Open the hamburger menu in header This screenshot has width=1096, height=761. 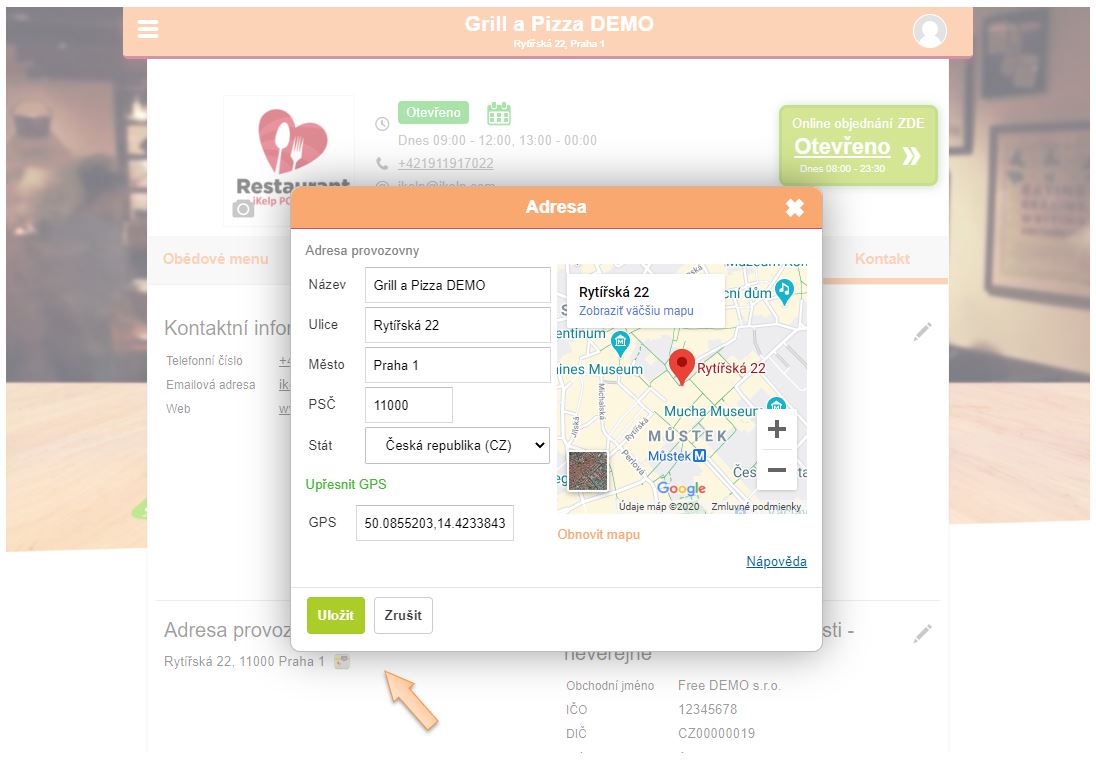pos(148,29)
